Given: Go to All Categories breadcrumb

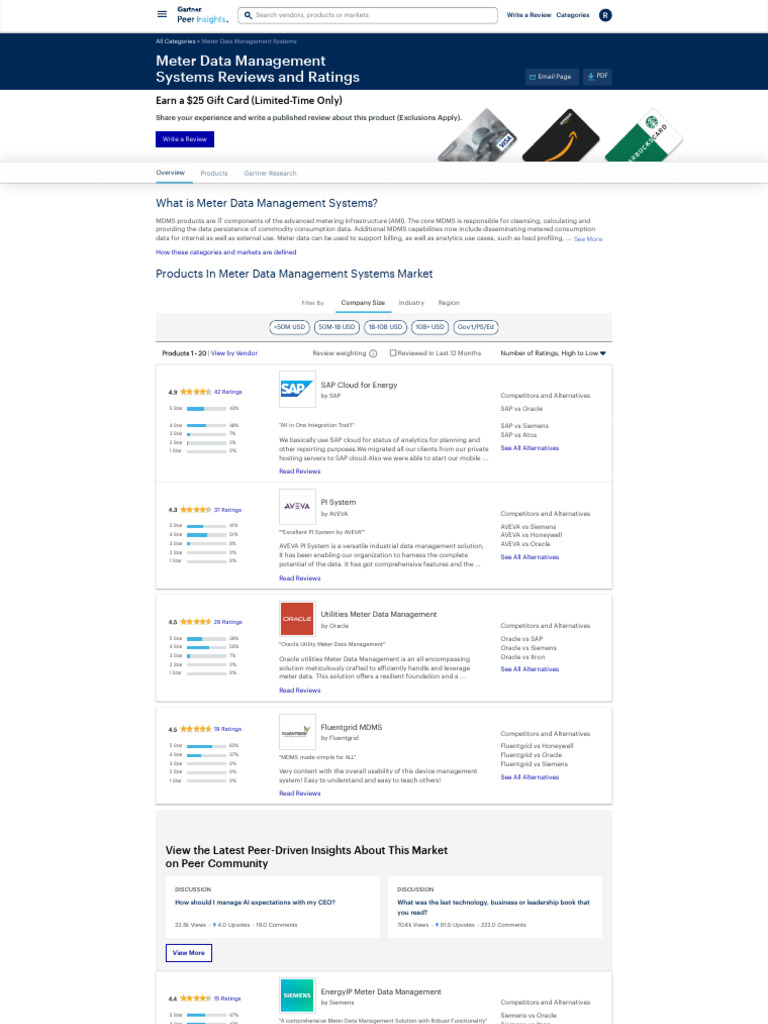Looking at the screenshot, I should coord(175,41).
